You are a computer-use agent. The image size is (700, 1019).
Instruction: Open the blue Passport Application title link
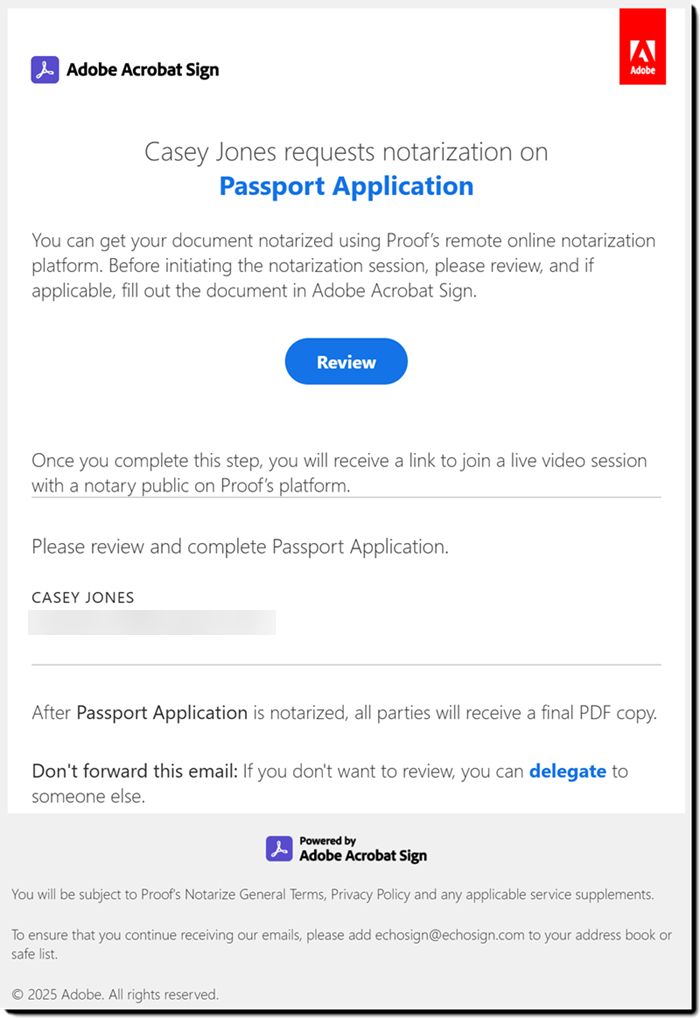[x=346, y=186]
